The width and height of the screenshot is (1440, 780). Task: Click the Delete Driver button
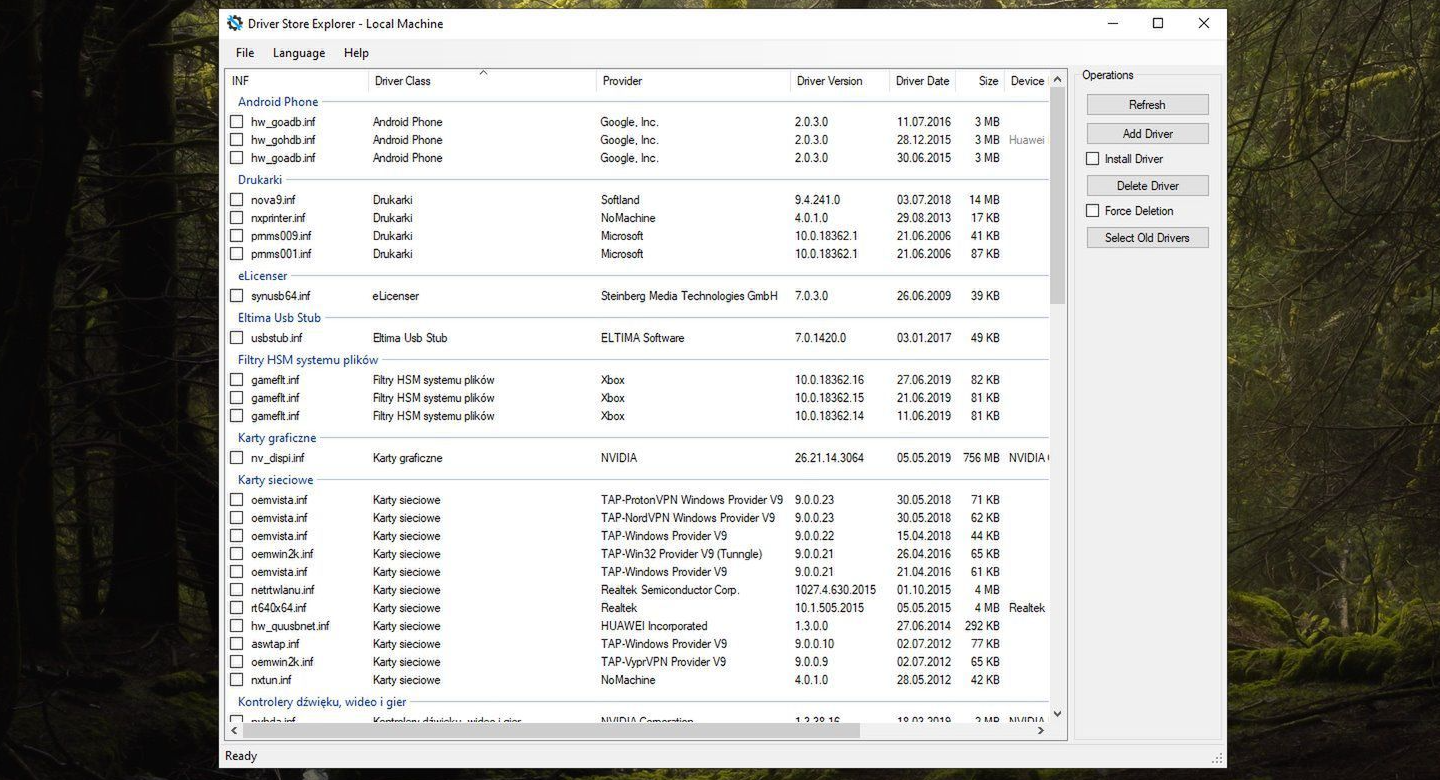pyautogui.click(x=1147, y=185)
